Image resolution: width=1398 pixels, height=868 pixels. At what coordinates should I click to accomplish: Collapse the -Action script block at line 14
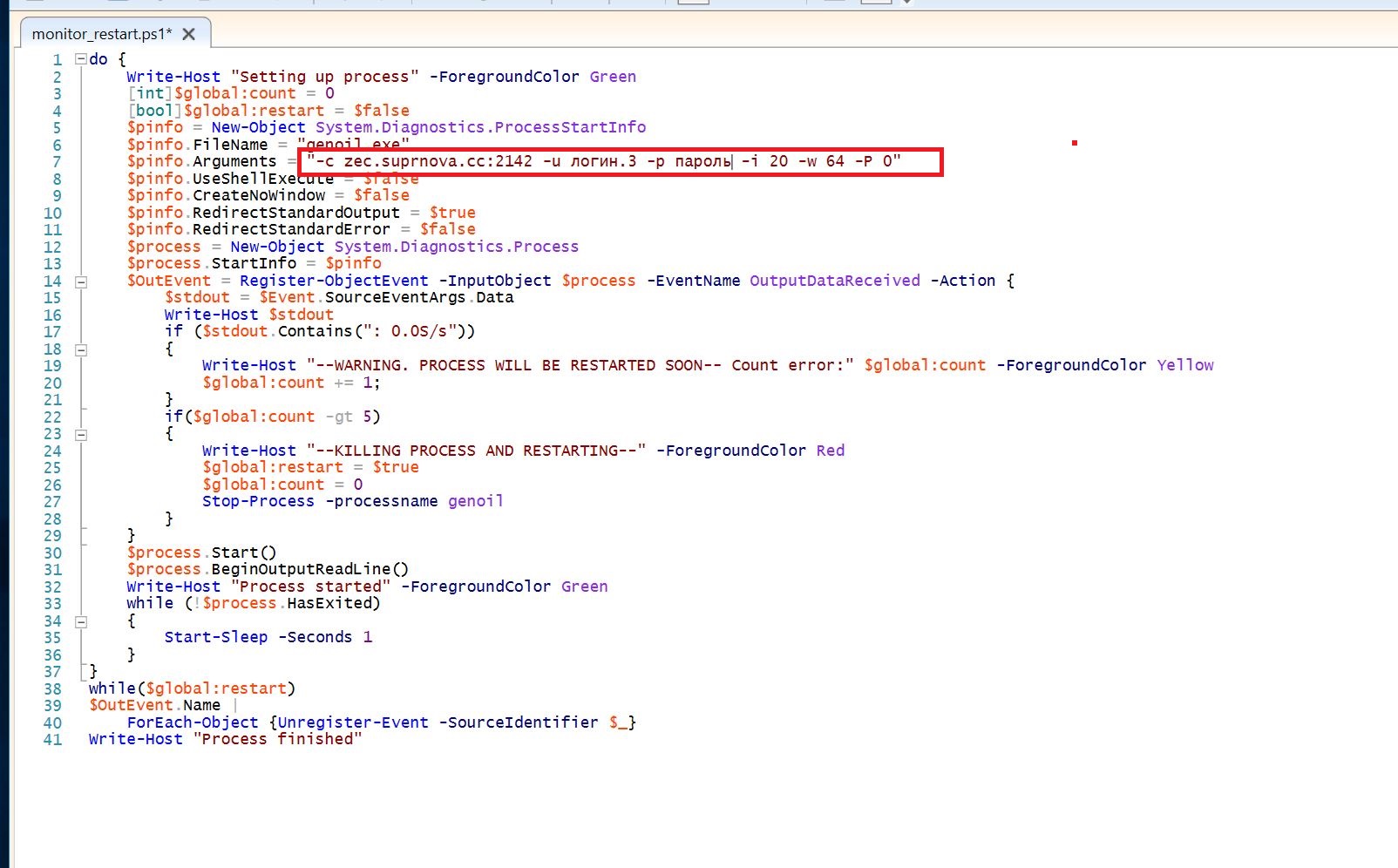[x=81, y=281]
